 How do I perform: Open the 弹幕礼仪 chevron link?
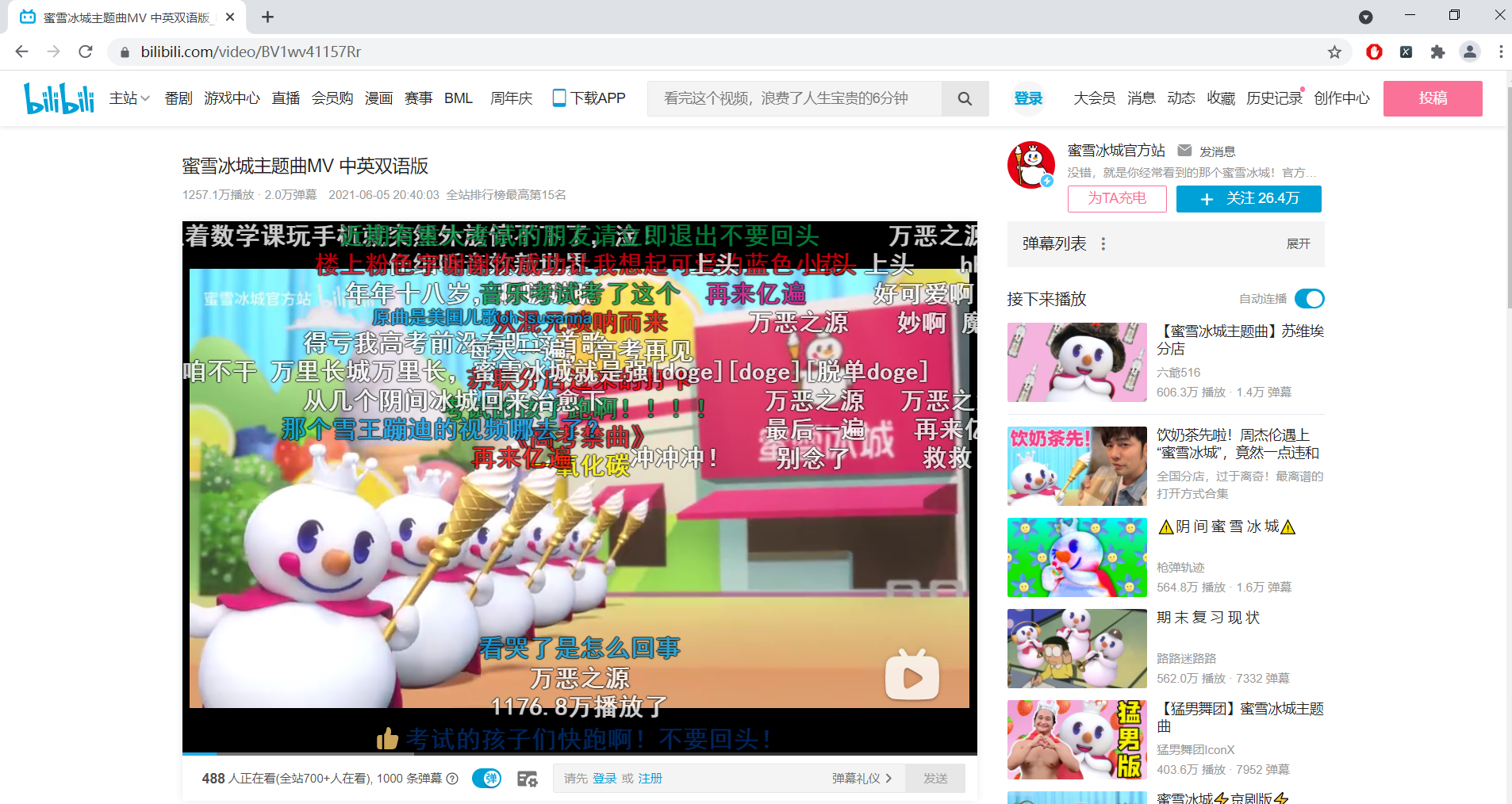(x=862, y=779)
